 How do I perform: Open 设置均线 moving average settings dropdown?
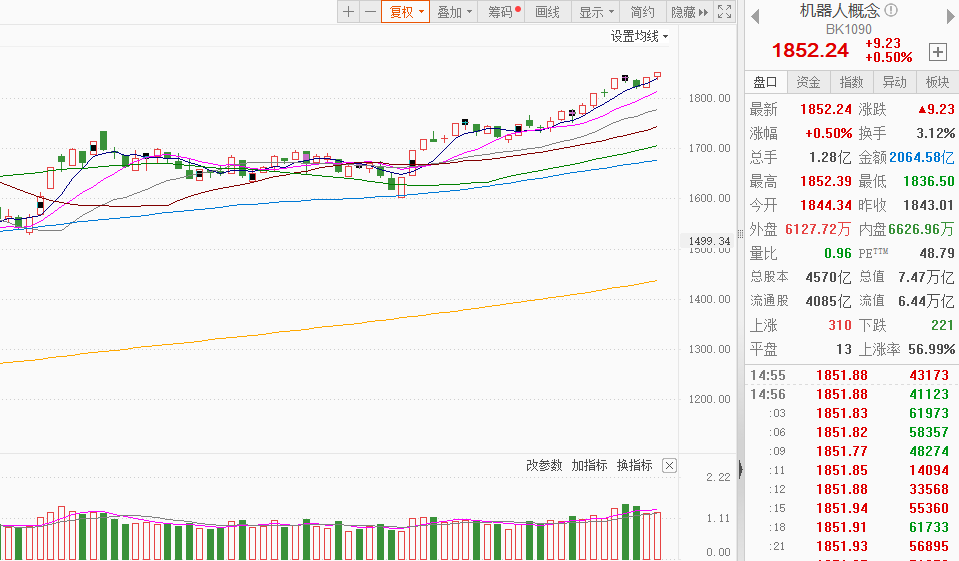pos(640,36)
